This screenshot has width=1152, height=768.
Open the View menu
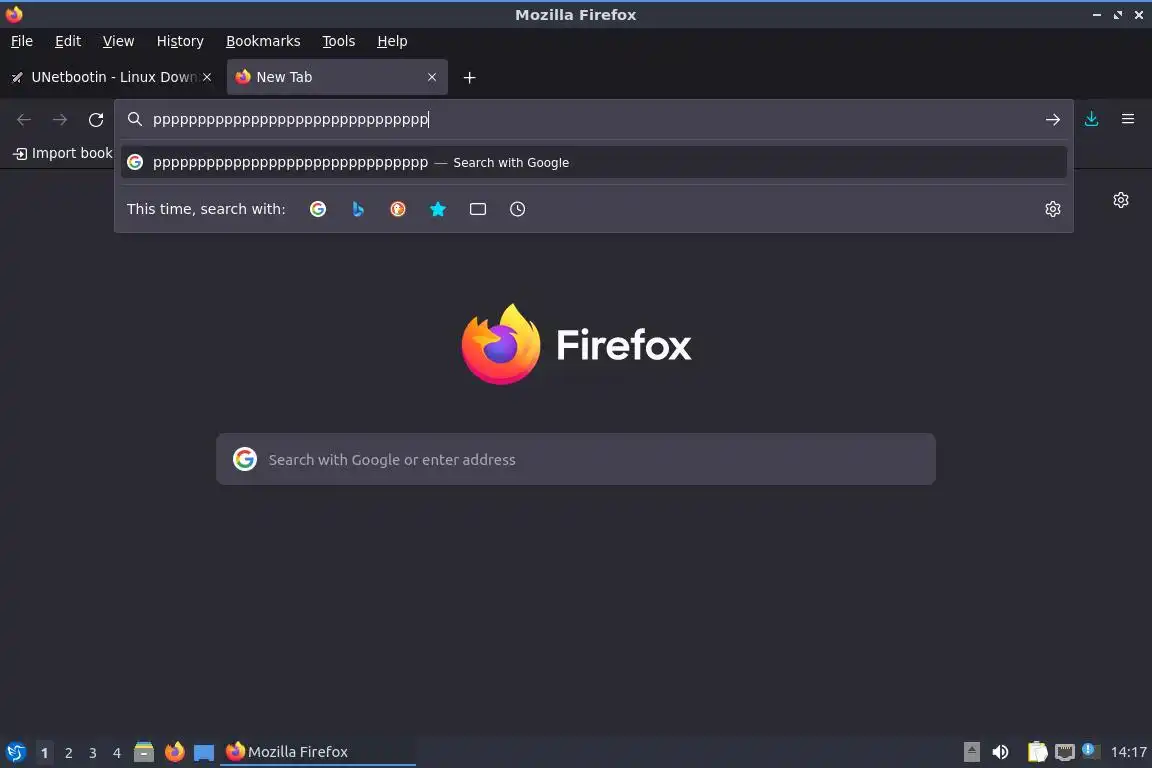pos(118,41)
